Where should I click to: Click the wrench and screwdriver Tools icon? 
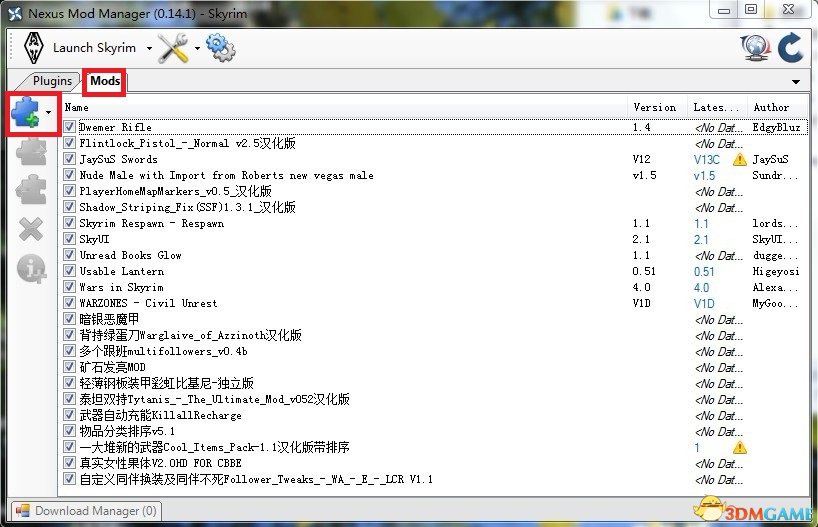(173, 48)
